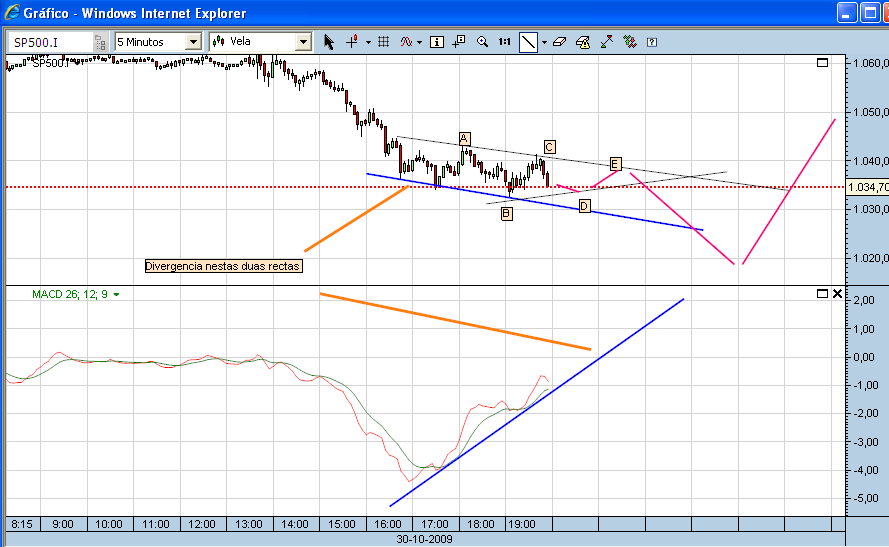
Task: Maximize the MACD indicator panel
Action: pos(822,294)
